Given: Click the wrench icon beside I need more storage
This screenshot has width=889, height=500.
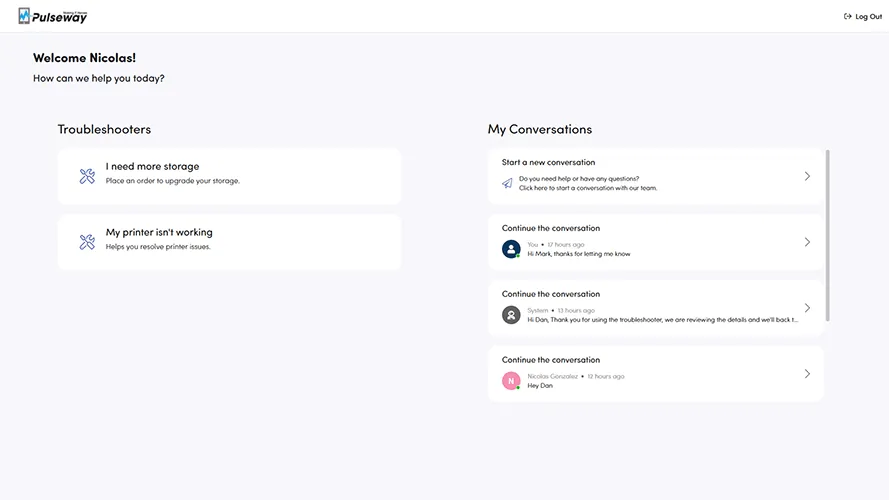Looking at the screenshot, I should (87, 176).
